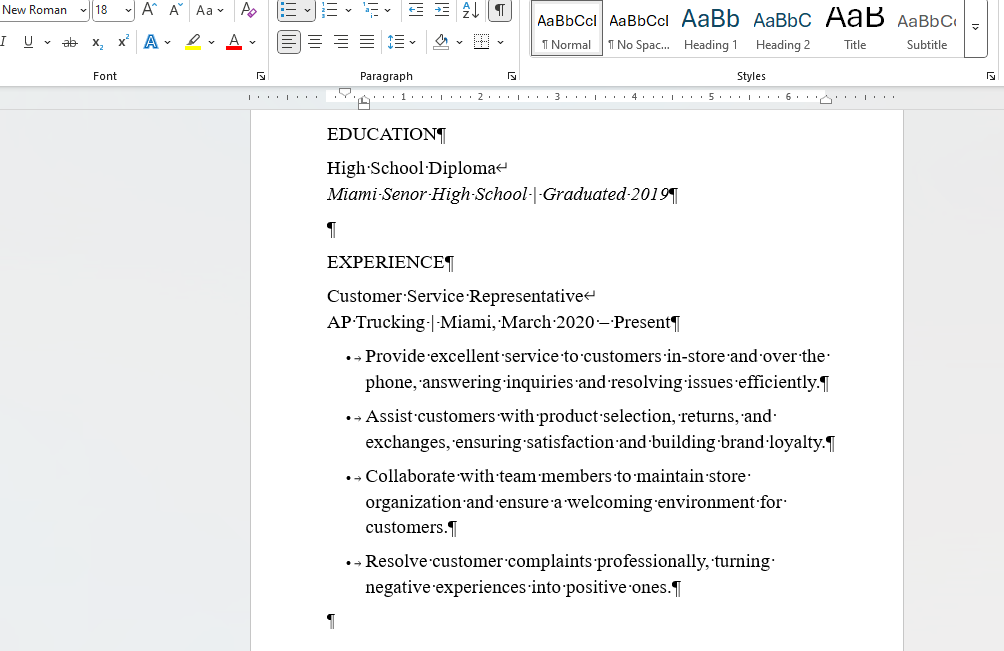
Task: Apply yellow text highlight color
Action: tap(193, 42)
